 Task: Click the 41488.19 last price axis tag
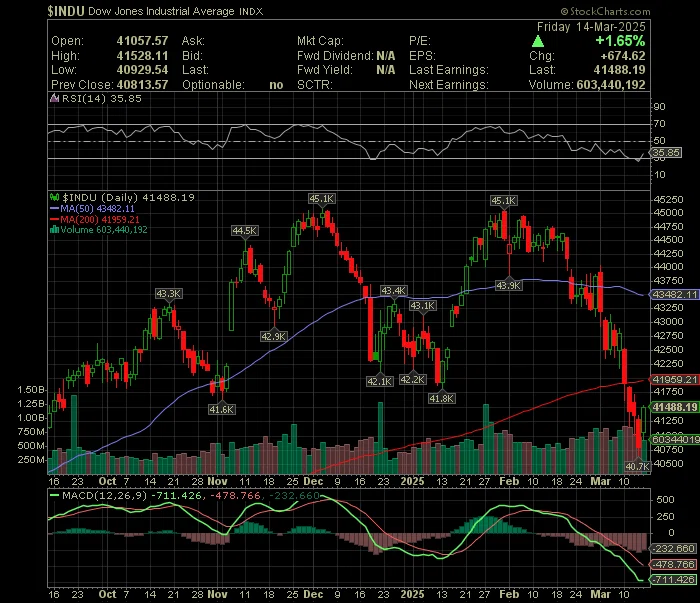coord(675,407)
